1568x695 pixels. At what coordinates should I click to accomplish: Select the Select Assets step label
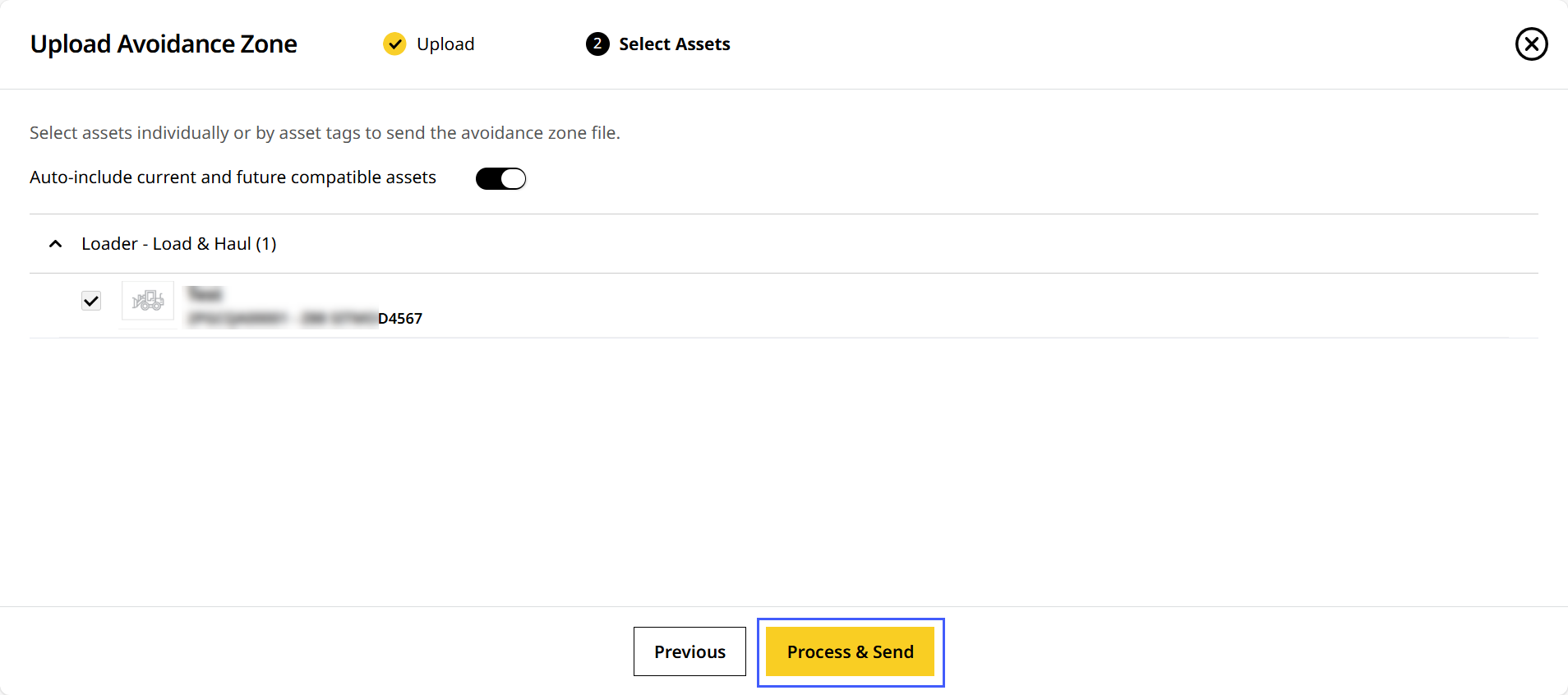[674, 44]
